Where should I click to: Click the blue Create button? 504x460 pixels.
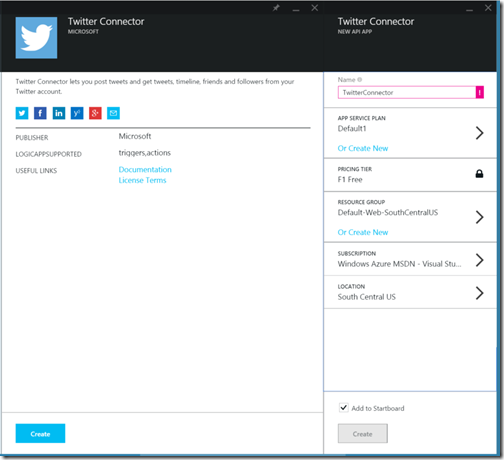coord(40,433)
